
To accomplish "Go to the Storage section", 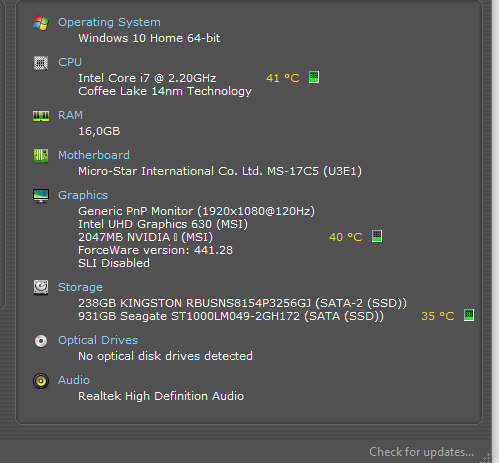I will click(x=80, y=287).
